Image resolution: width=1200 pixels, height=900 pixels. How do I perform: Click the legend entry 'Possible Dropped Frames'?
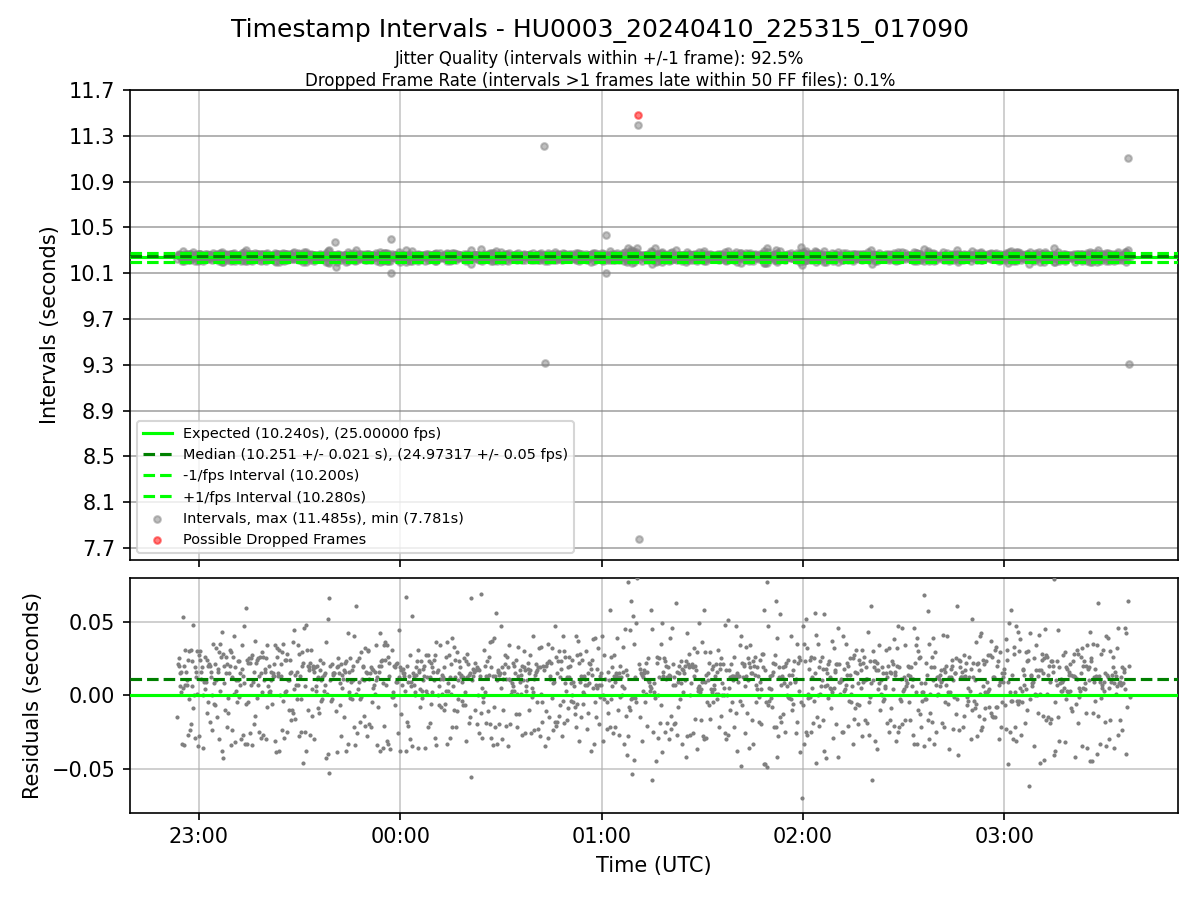(x=274, y=539)
